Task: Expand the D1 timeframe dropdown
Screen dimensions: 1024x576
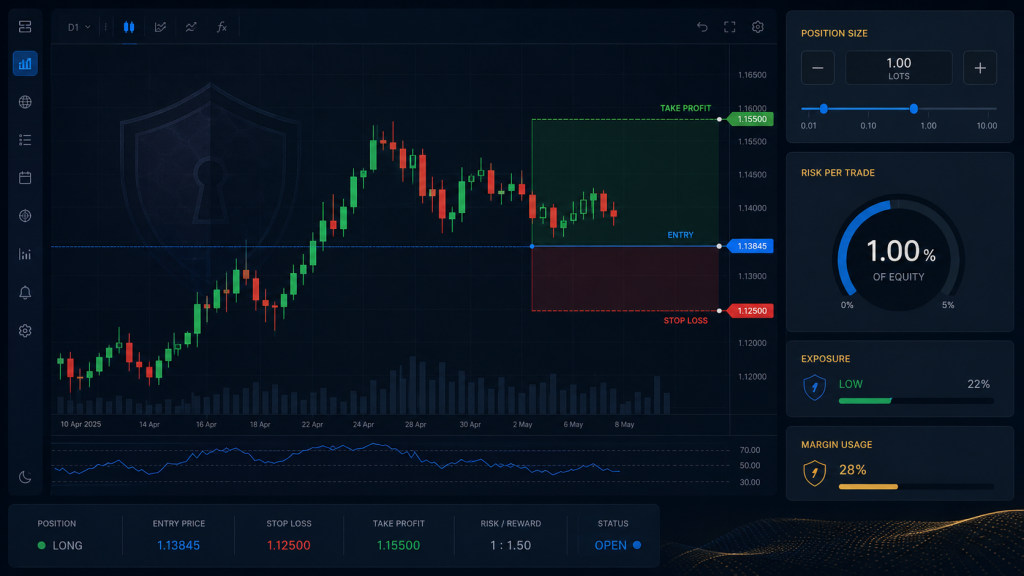Action: pos(79,27)
